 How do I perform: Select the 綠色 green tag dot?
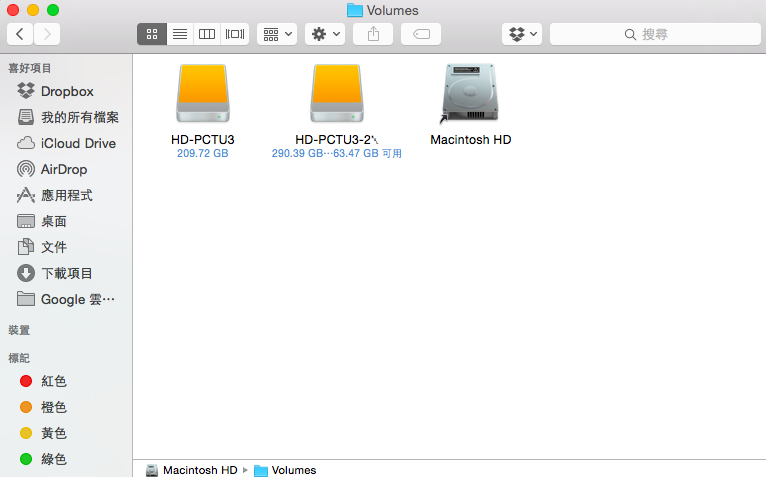click(x=26, y=459)
